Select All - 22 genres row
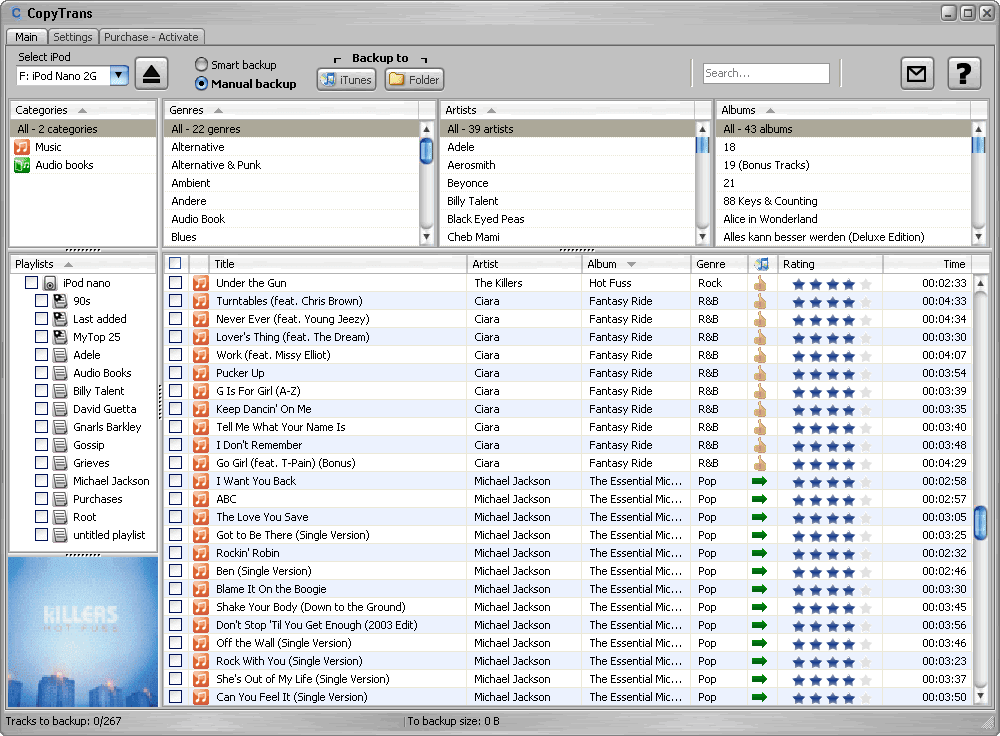 (x=291, y=129)
